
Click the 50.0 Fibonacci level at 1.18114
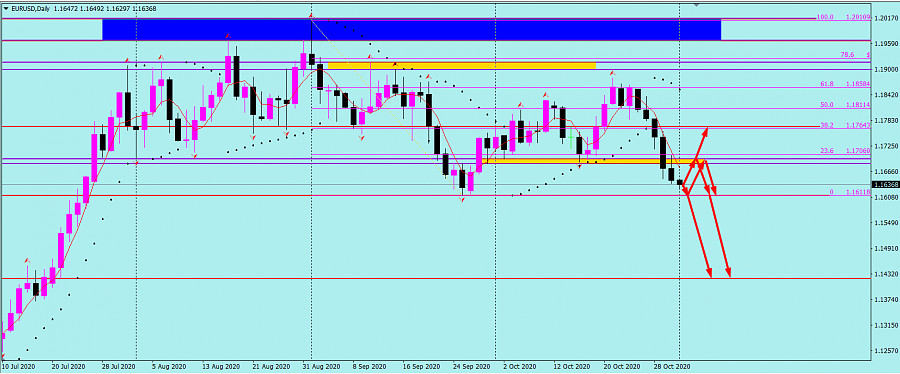coord(842,105)
